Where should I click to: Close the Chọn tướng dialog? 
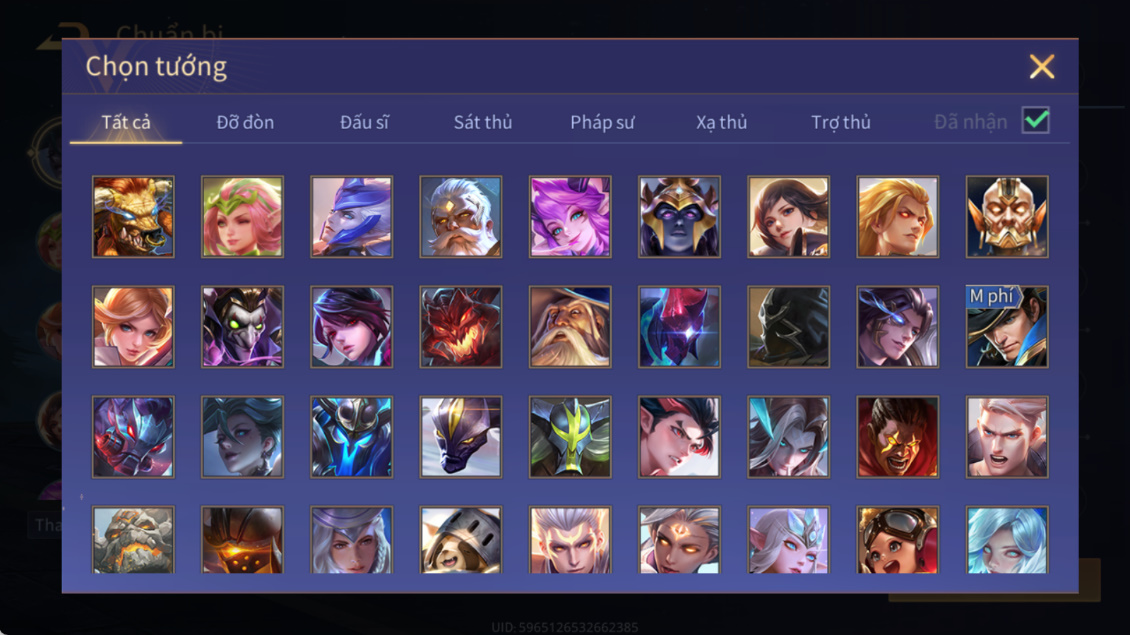tap(1041, 66)
